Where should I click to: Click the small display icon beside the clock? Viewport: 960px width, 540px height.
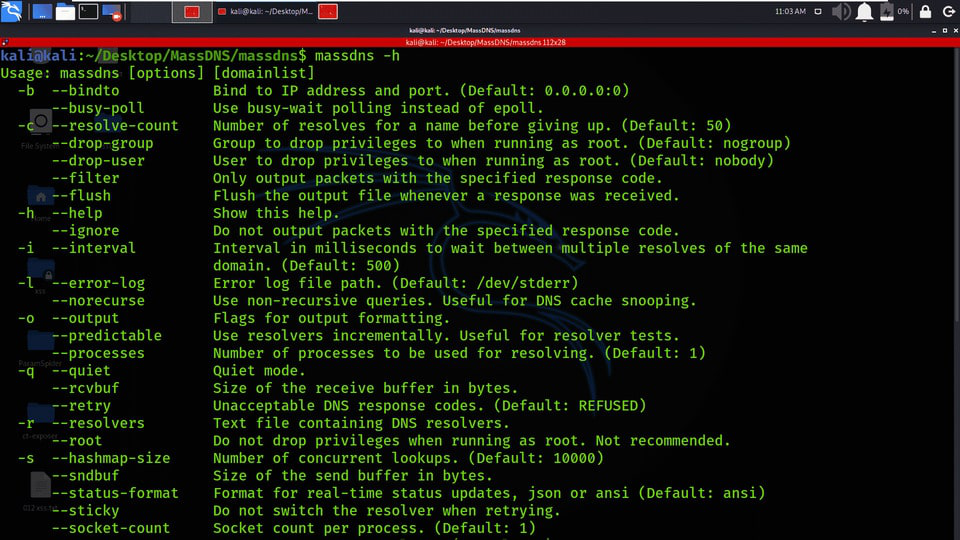818,12
